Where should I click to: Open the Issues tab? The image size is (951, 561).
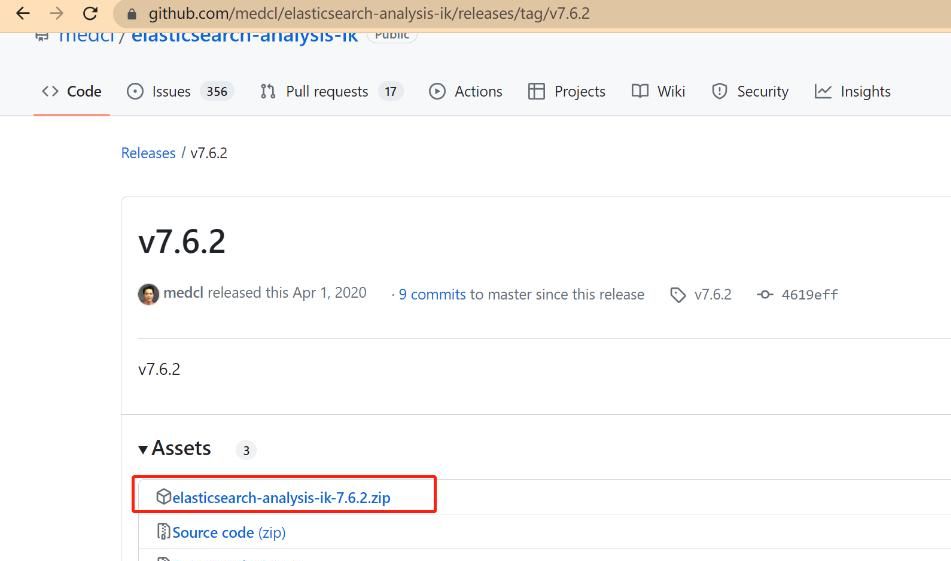(180, 92)
